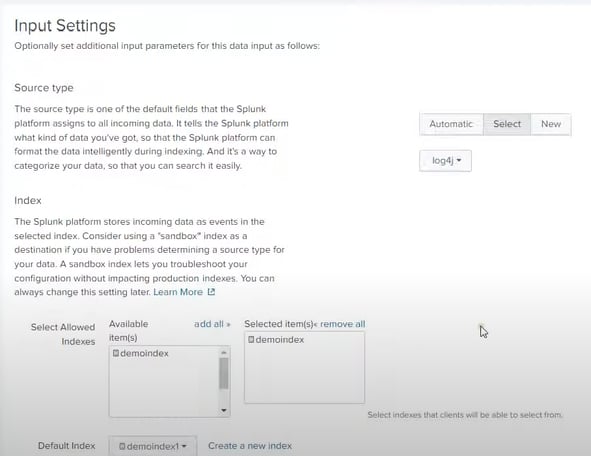
Task: Click empty area inside the Selected items box
Action: [x=304, y=377]
